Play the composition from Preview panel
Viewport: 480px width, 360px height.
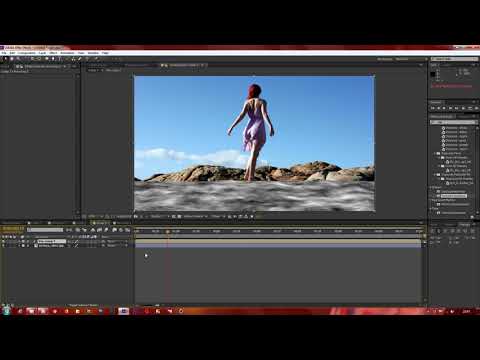pyautogui.click(x=445, y=108)
